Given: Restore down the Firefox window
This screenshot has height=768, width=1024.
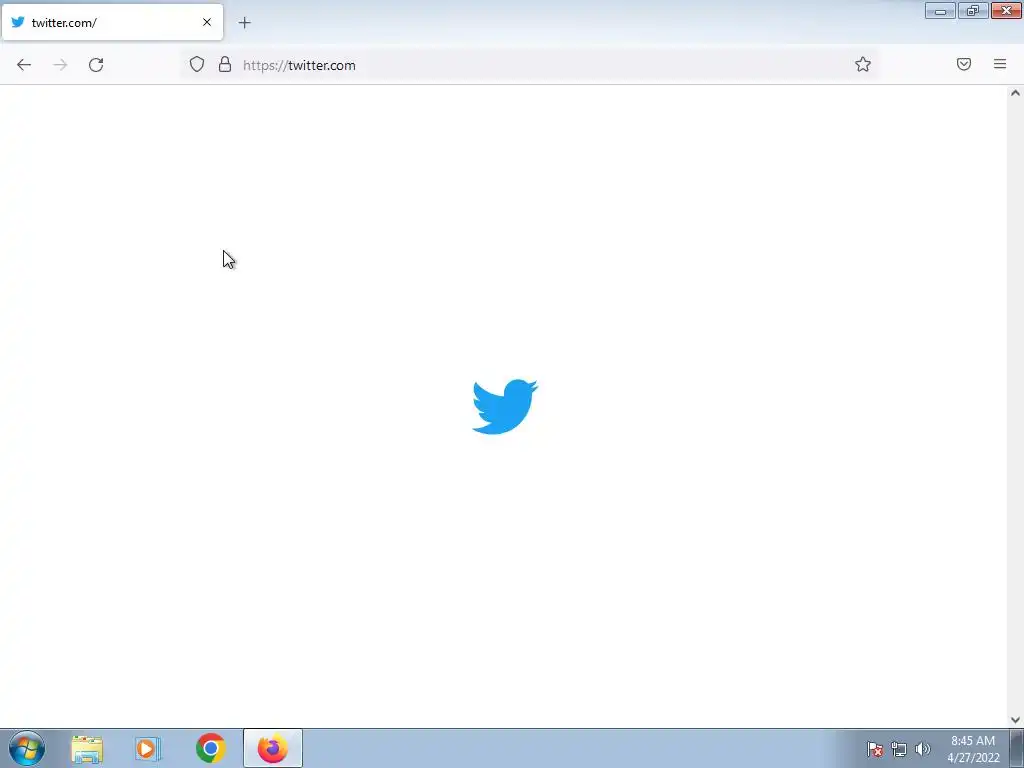Looking at the screenshot, I should coord(973,10).
